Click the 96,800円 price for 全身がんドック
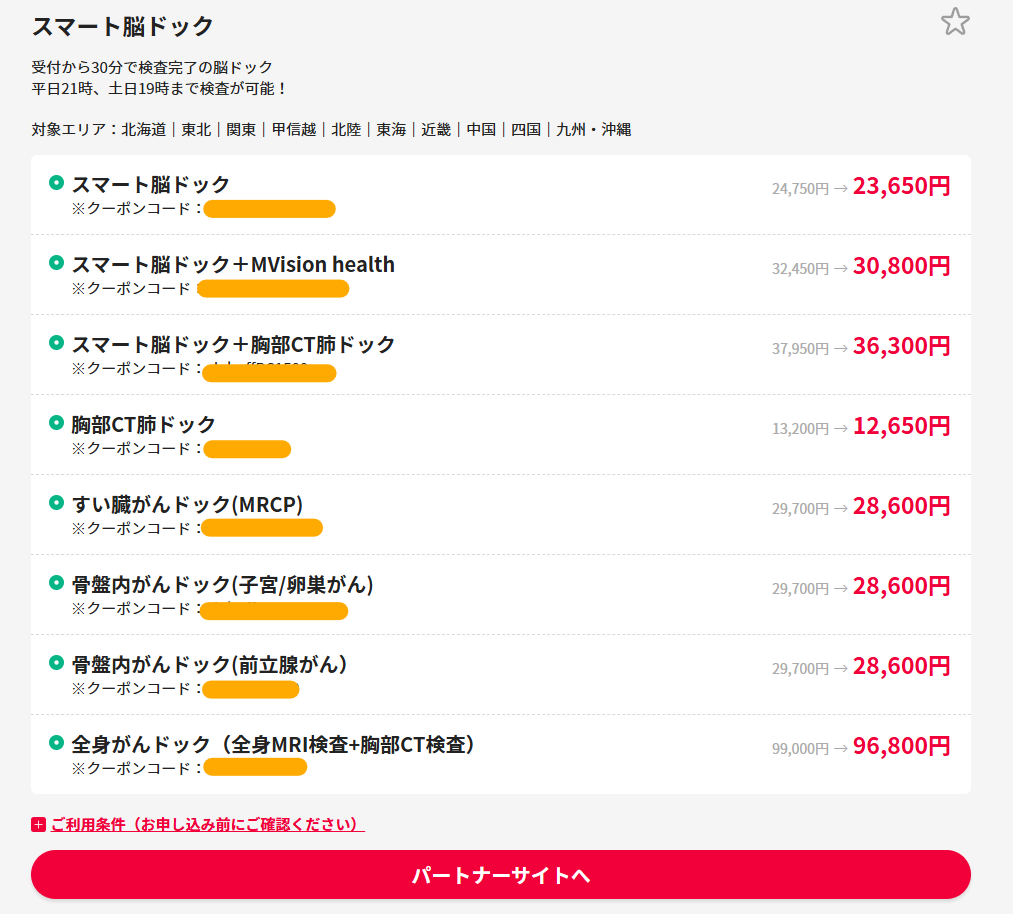The height and width of the screenshot is (914, 1013). 901,746
